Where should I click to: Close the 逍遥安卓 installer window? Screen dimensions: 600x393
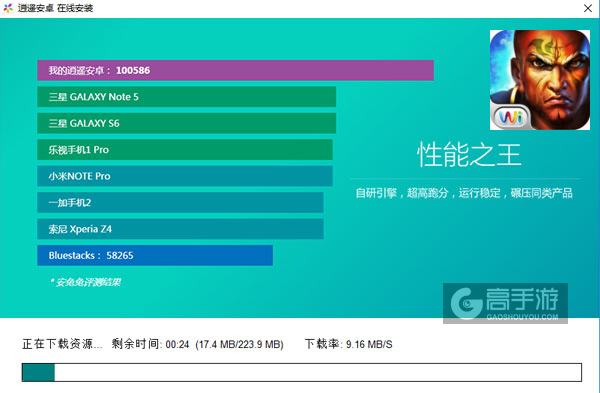tap(588, 8)
